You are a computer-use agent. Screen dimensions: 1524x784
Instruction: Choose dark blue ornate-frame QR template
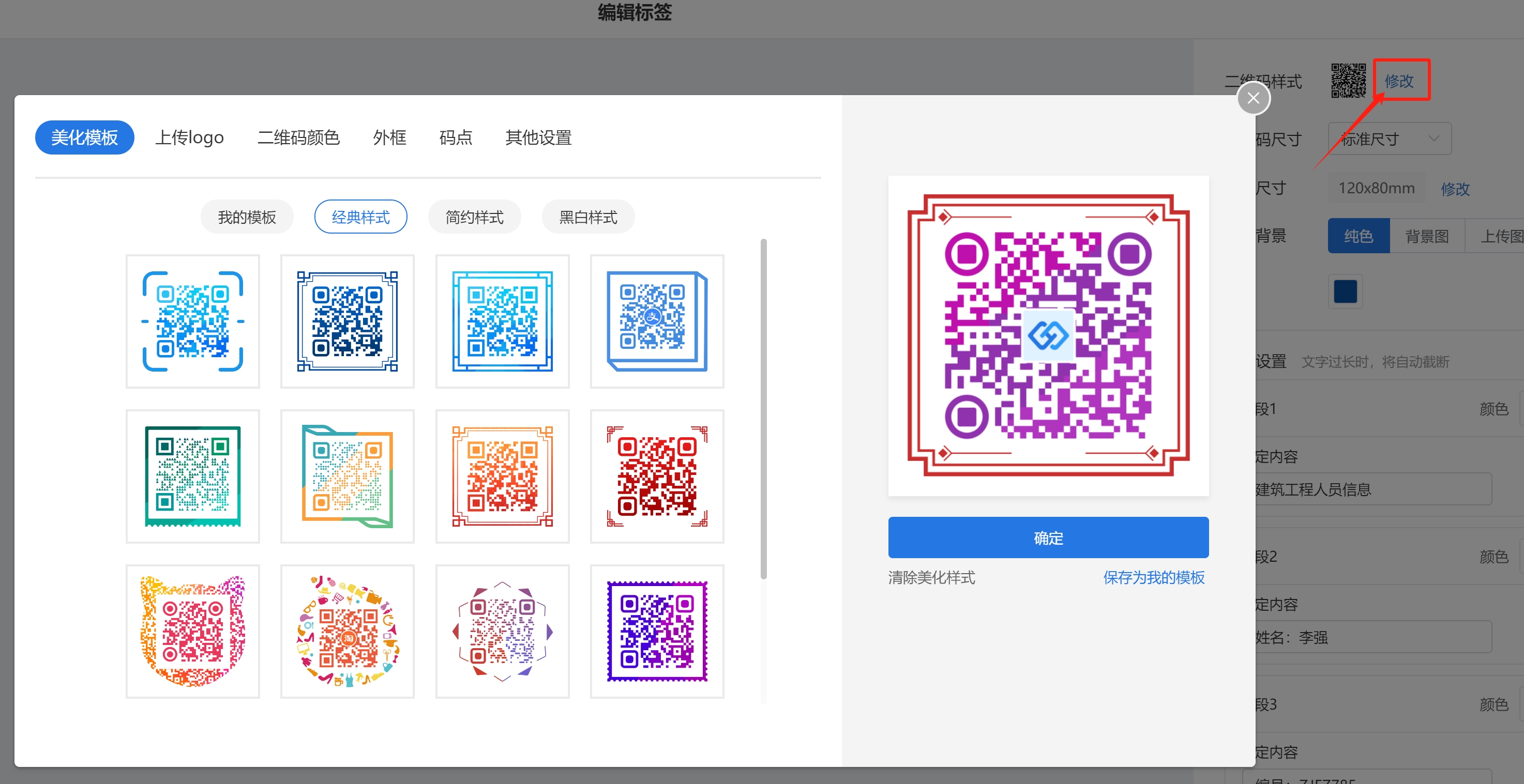[x=348, y=321]
